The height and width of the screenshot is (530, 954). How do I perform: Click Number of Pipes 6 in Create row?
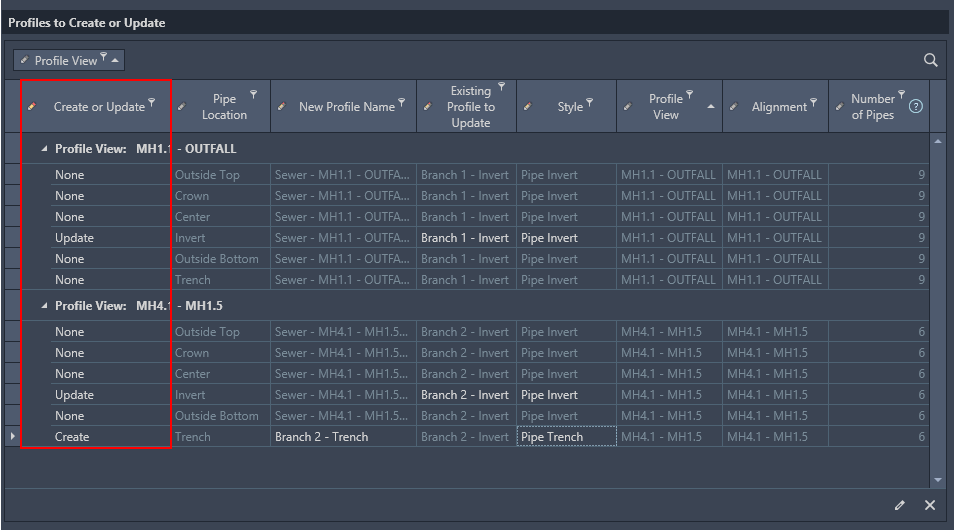879,436
